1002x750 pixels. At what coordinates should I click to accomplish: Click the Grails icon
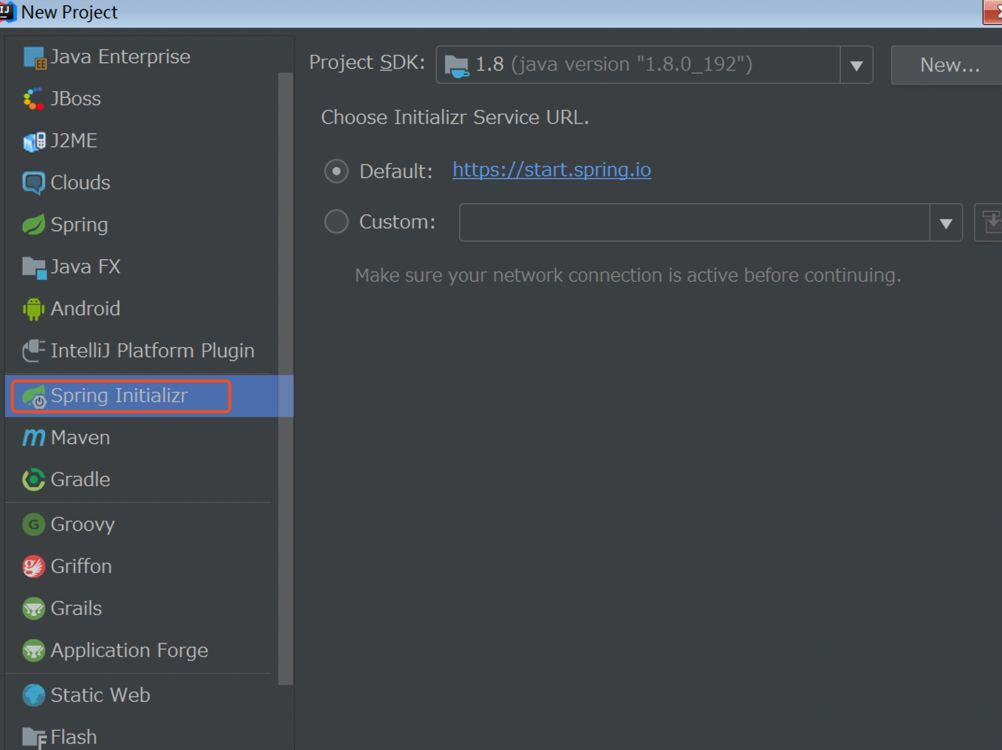click(x=34, y=609)
